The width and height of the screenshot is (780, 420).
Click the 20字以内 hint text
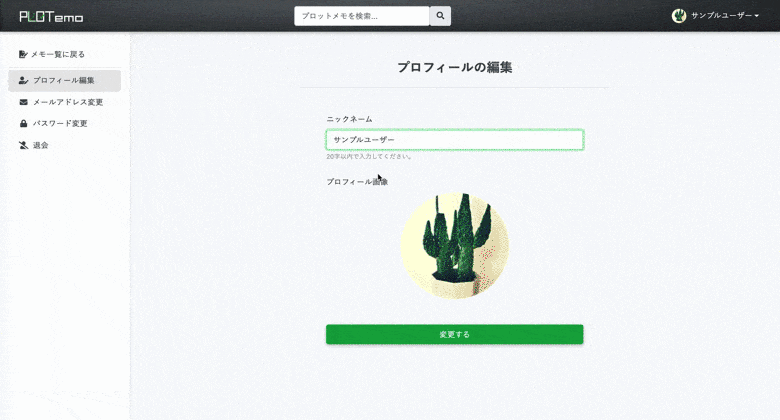[369, 156]
